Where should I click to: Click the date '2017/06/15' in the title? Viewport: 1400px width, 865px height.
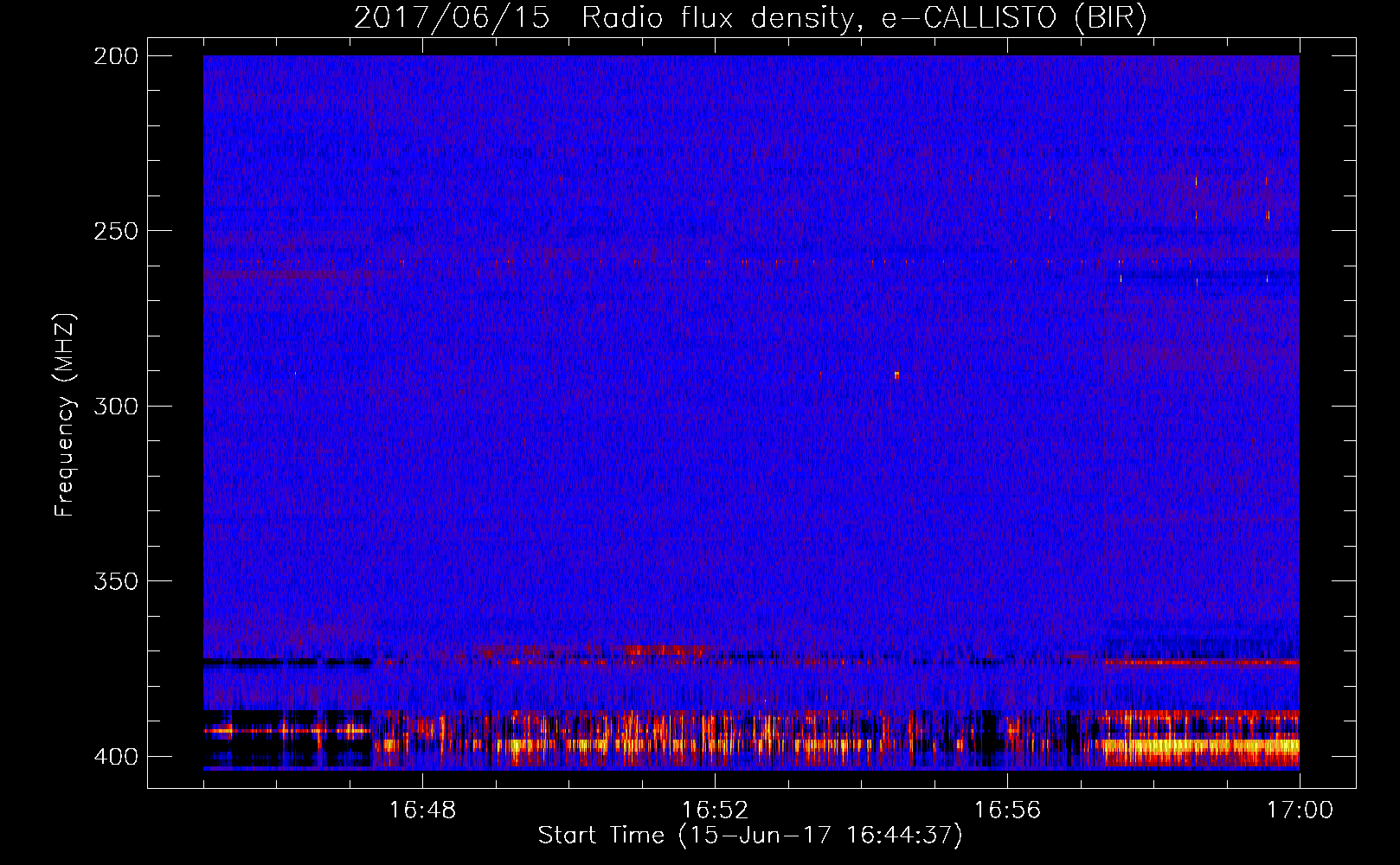pos(452,17)
